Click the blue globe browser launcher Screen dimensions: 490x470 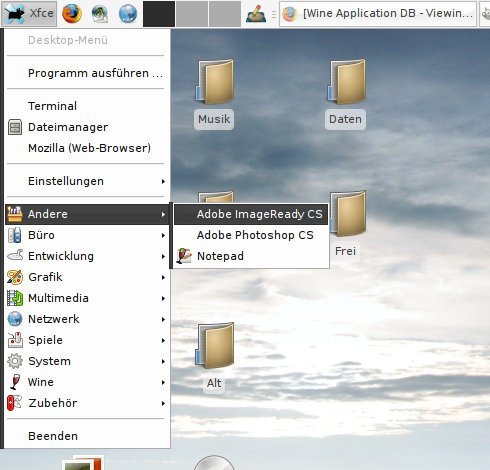point(128,14)
